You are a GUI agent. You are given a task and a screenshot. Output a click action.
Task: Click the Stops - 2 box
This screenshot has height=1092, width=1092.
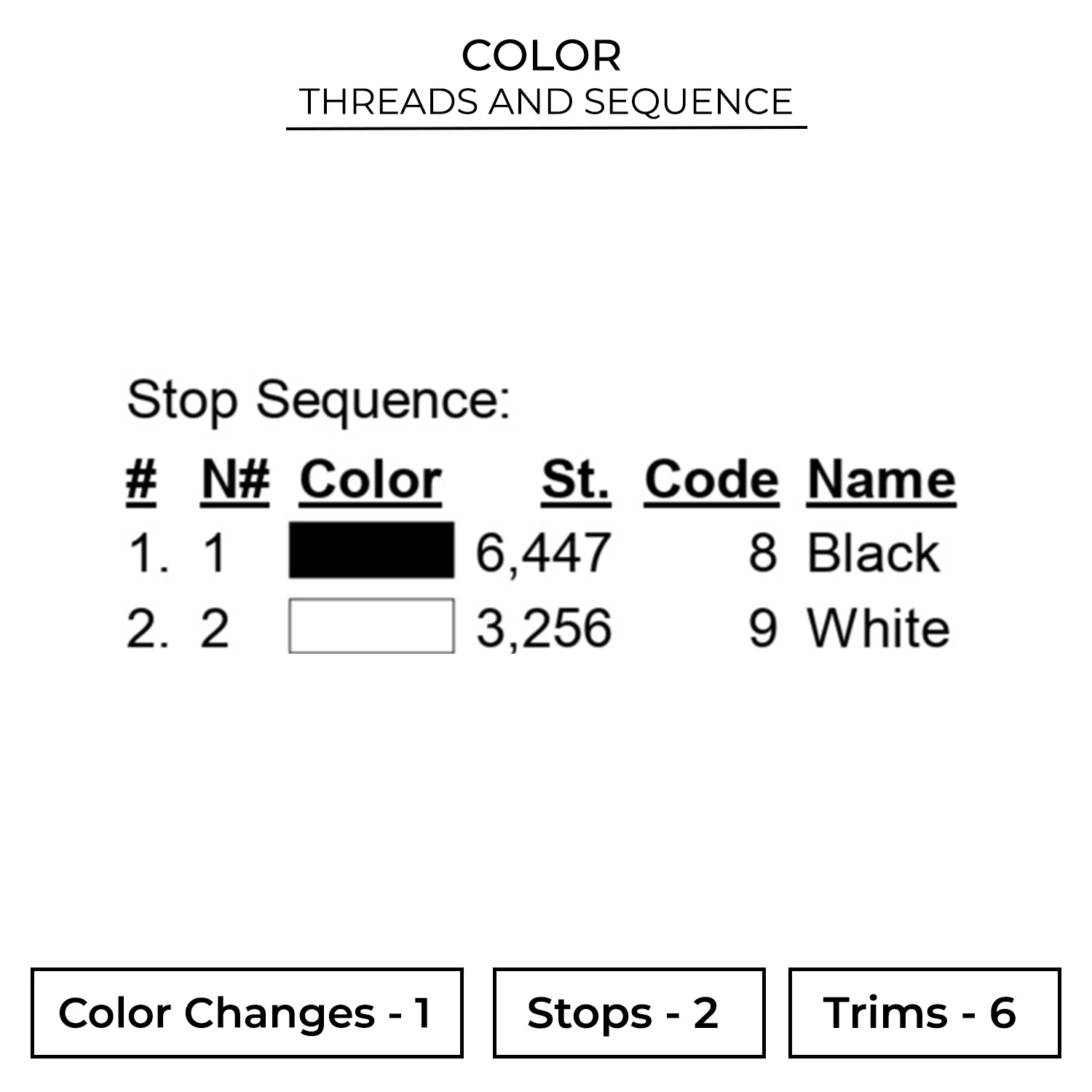(x=629, y=1013)
